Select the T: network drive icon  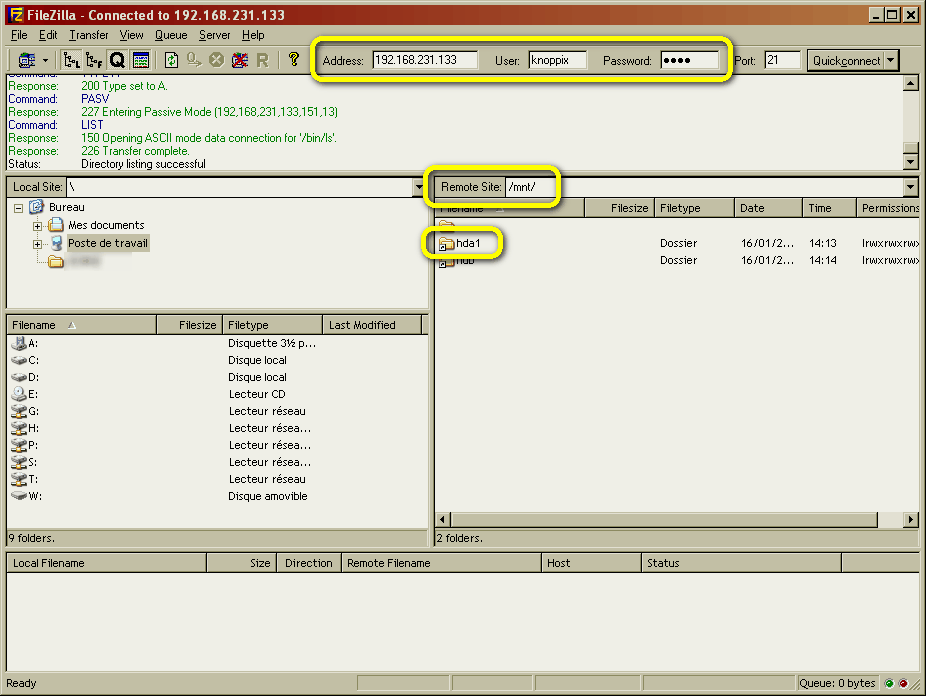click(19, 479)
